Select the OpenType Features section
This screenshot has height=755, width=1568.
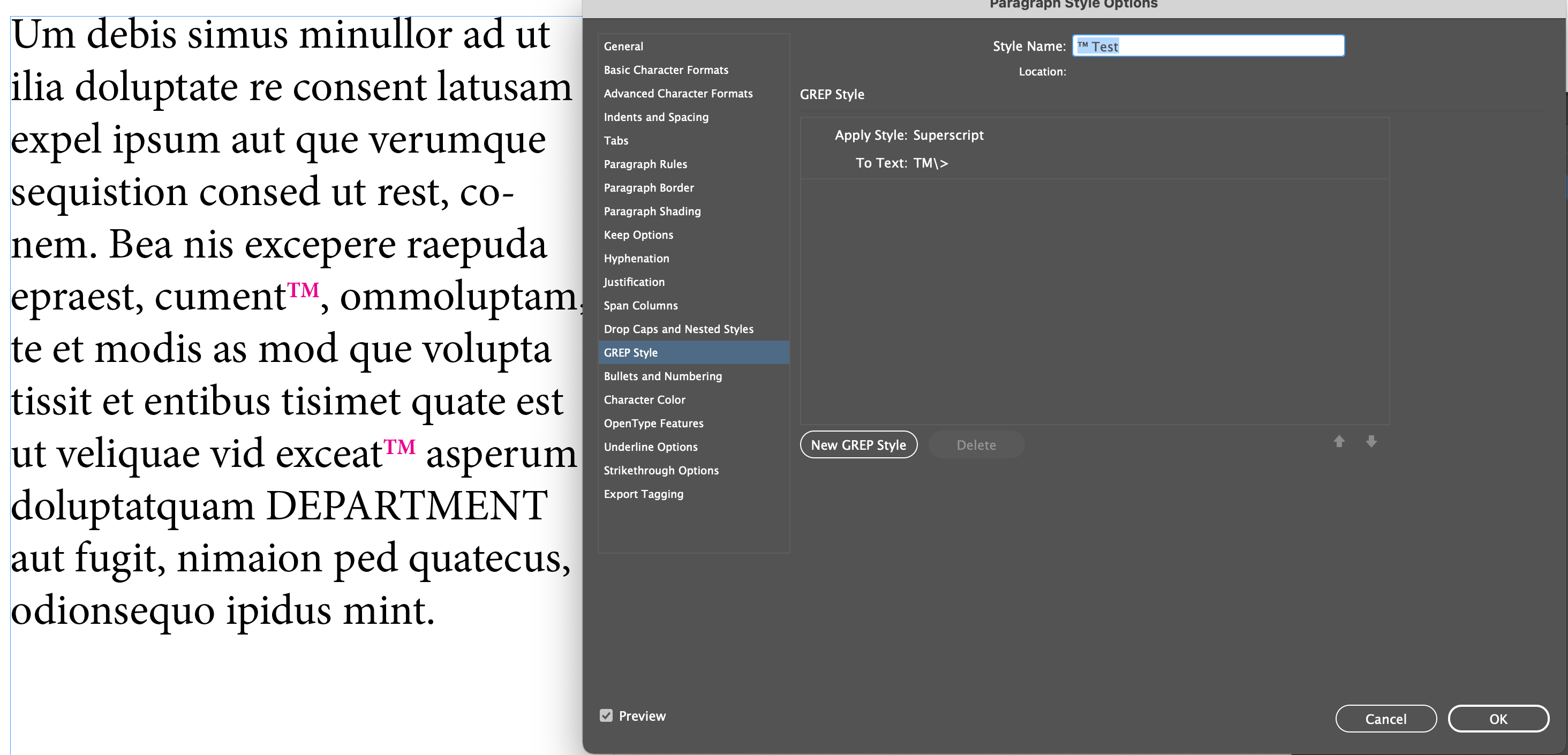point(653,423)
